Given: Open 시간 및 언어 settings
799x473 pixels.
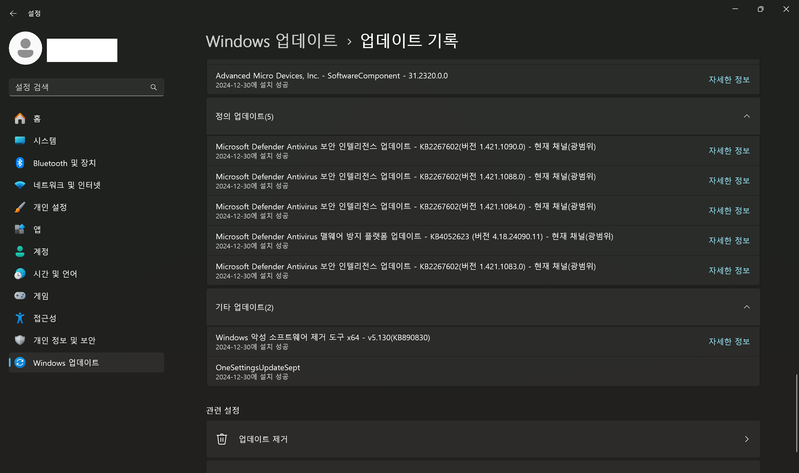Looking at the screenshot, I should (x=86, y=274).
